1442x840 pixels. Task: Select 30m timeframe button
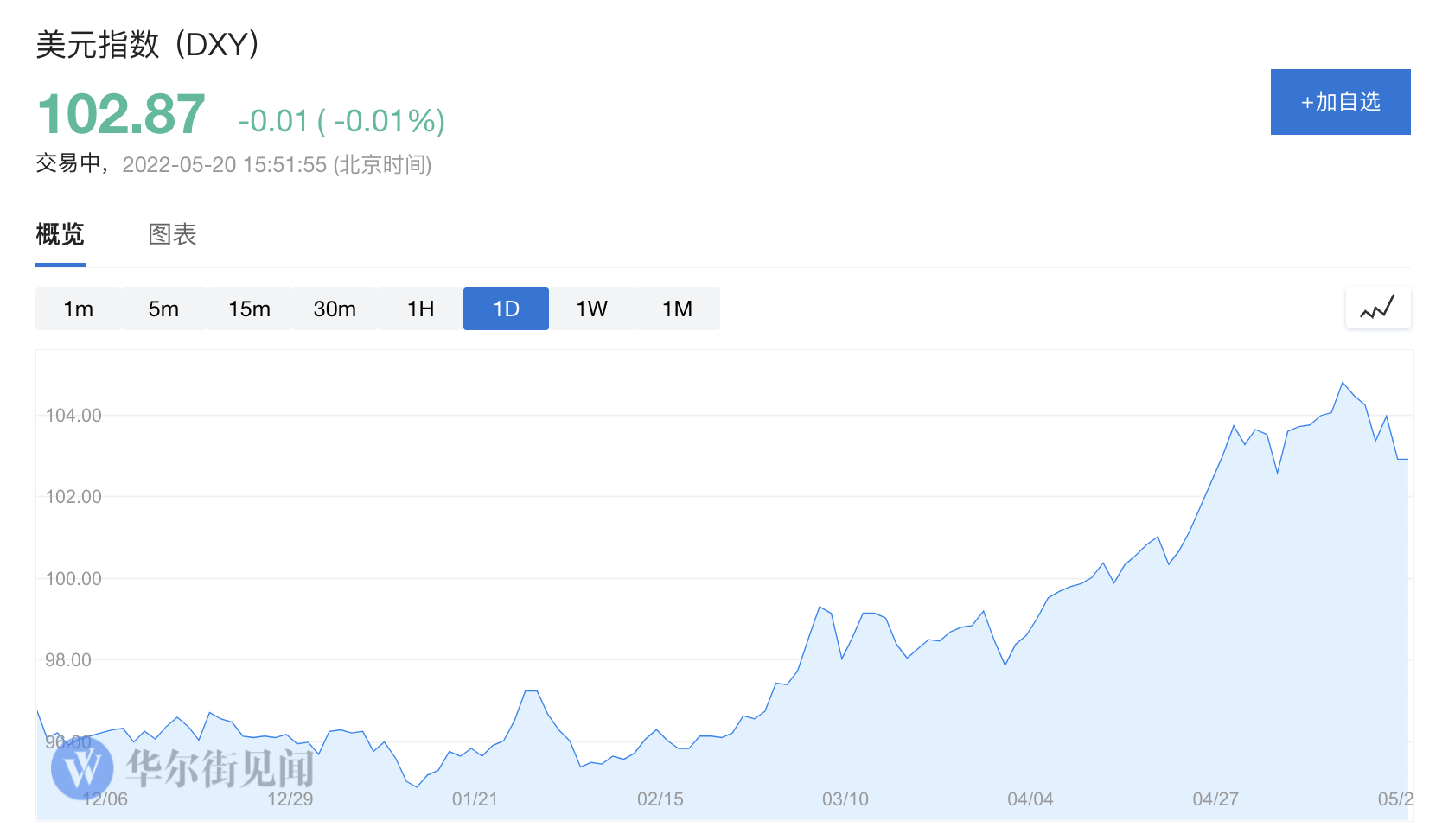(x=335, y=309)
